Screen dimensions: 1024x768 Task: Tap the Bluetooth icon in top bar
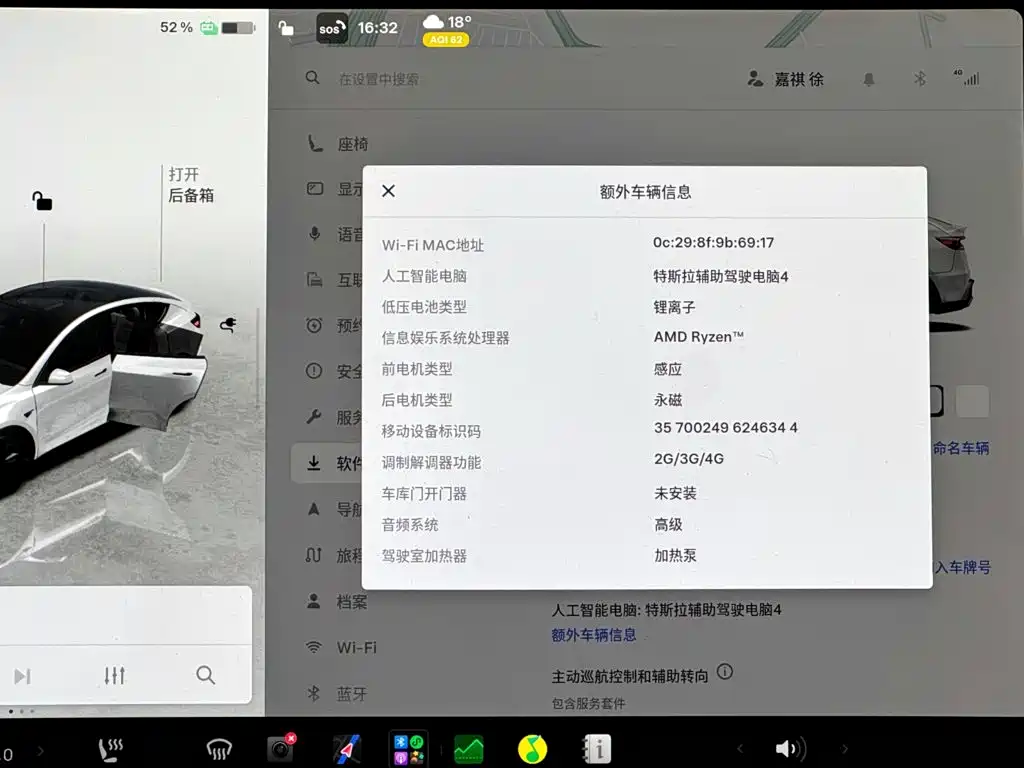920,79
